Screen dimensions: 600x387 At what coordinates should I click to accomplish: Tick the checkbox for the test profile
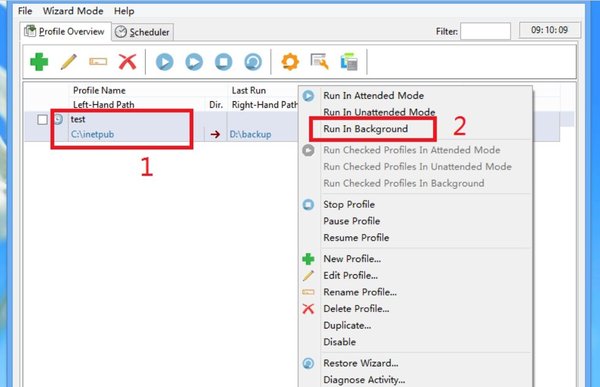tap(42, 120)
